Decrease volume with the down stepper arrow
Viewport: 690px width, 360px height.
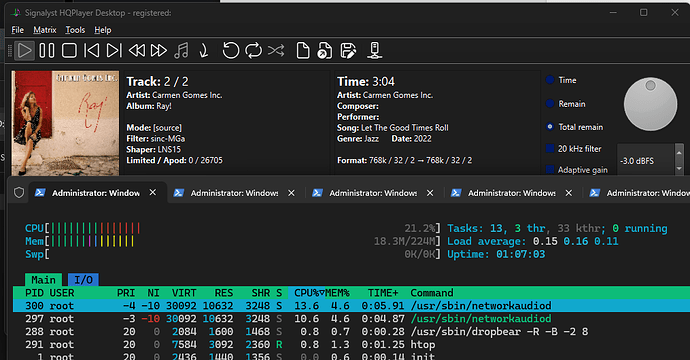coord(679,169)
